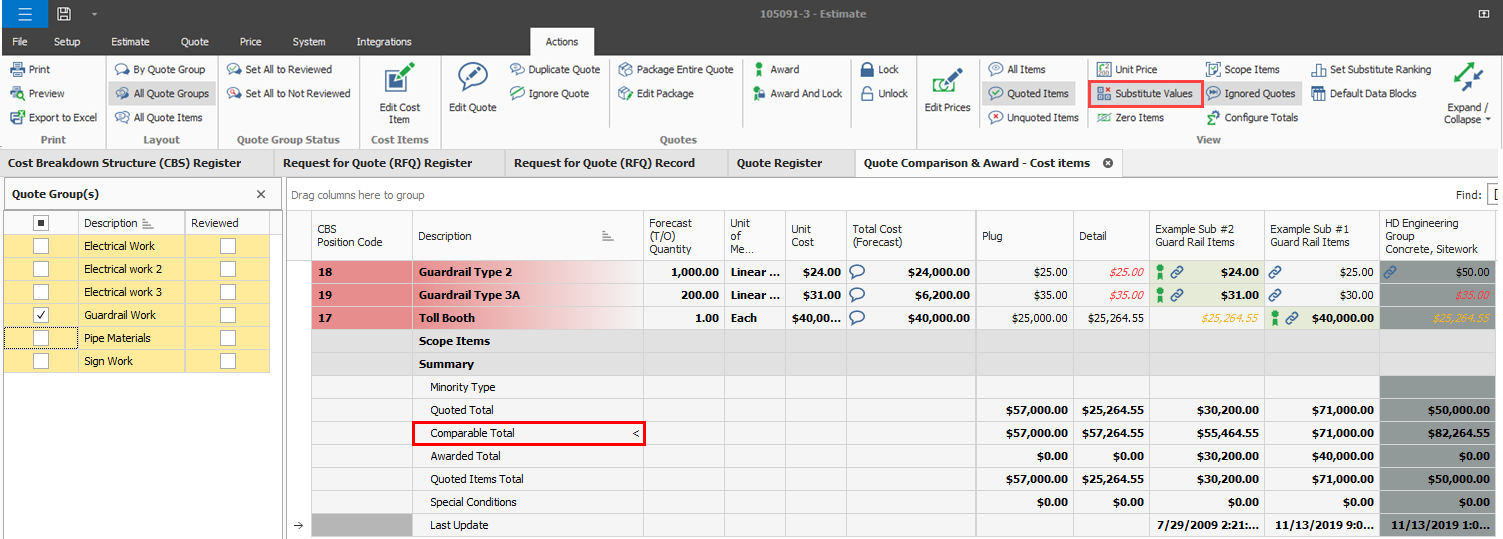This screenshot has width=1503, height=539.
Task: Switch to the Quote Register tab
Action: point(779,163)
